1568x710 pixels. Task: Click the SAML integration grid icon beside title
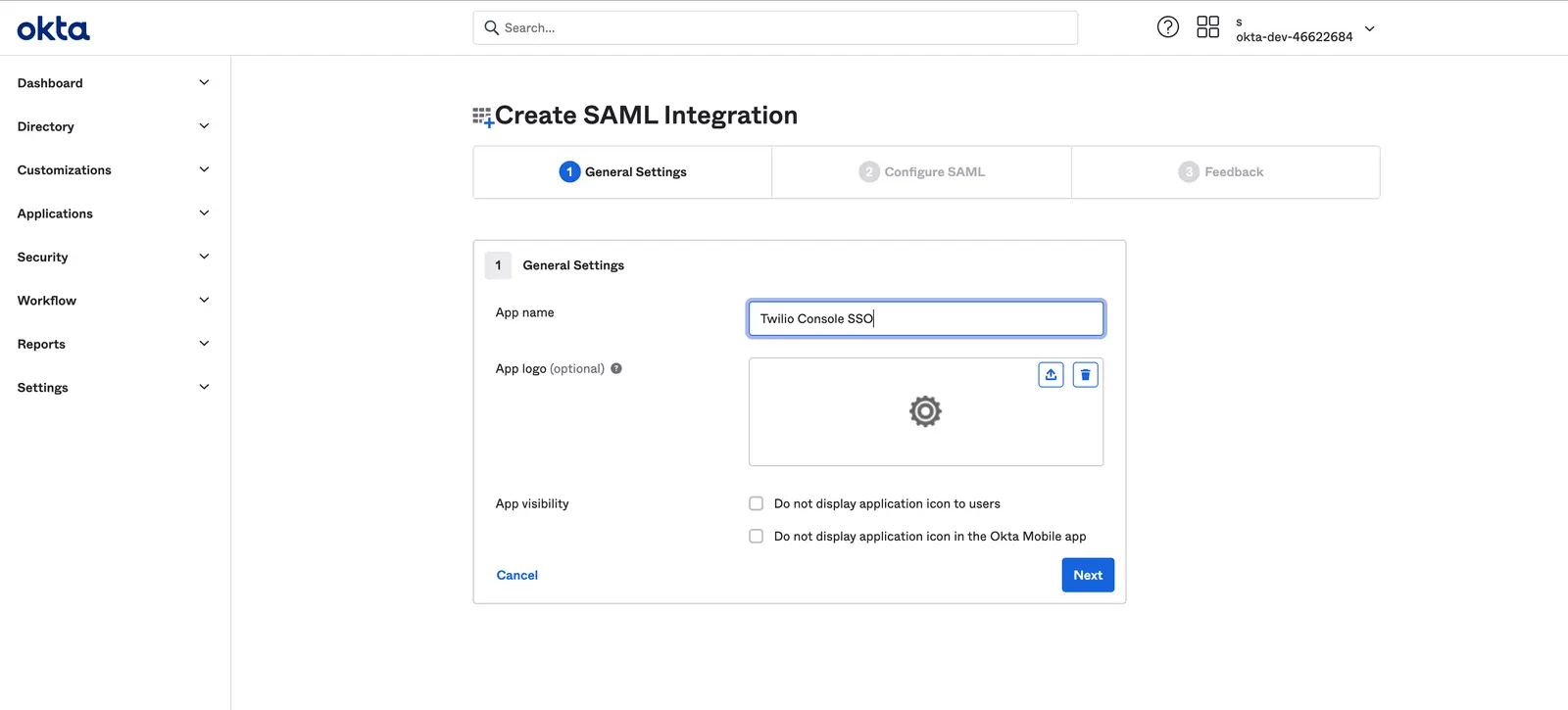pyautogui.click(x=483, y=118)
